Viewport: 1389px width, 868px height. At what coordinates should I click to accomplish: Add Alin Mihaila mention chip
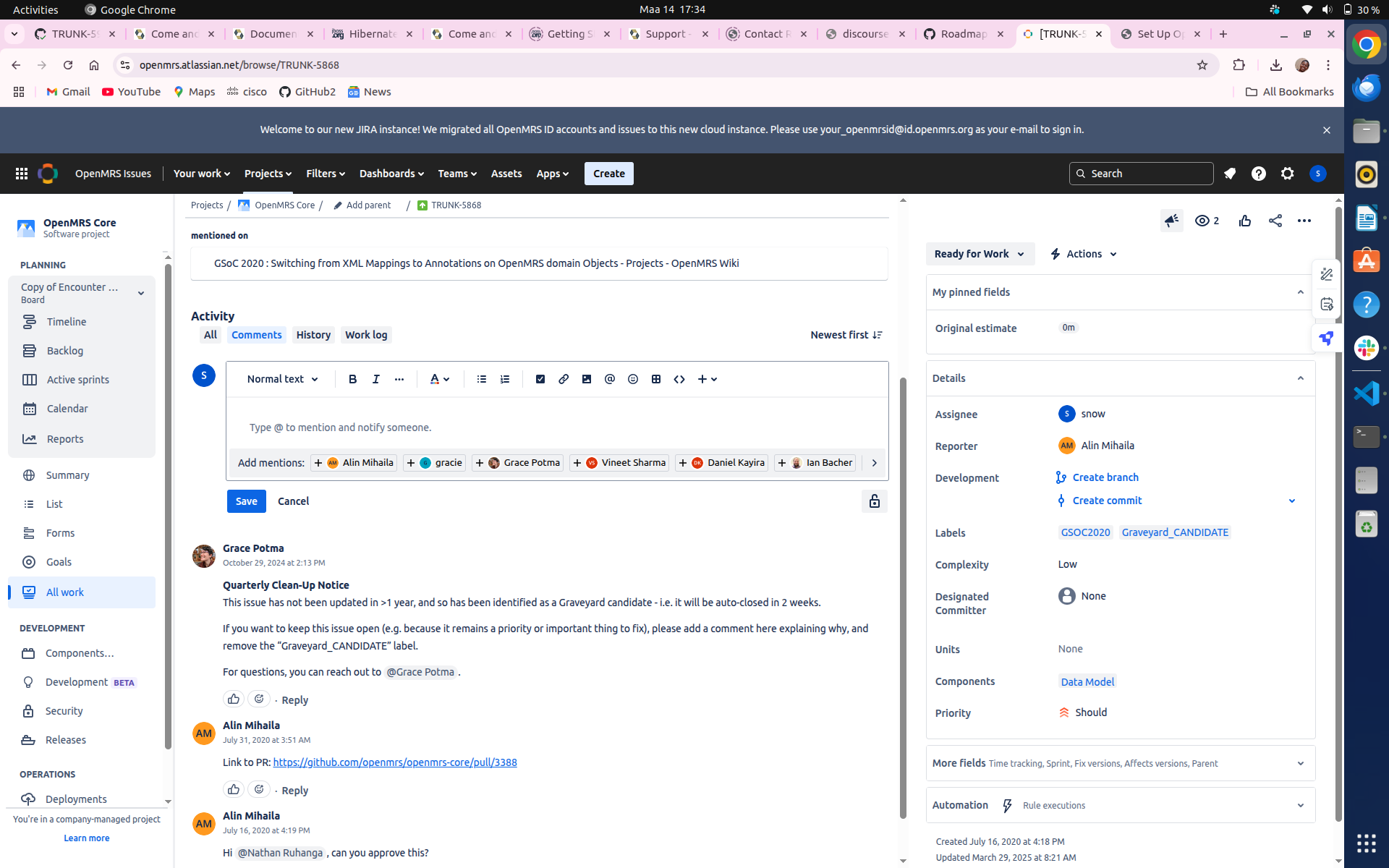tap(354, 463)
